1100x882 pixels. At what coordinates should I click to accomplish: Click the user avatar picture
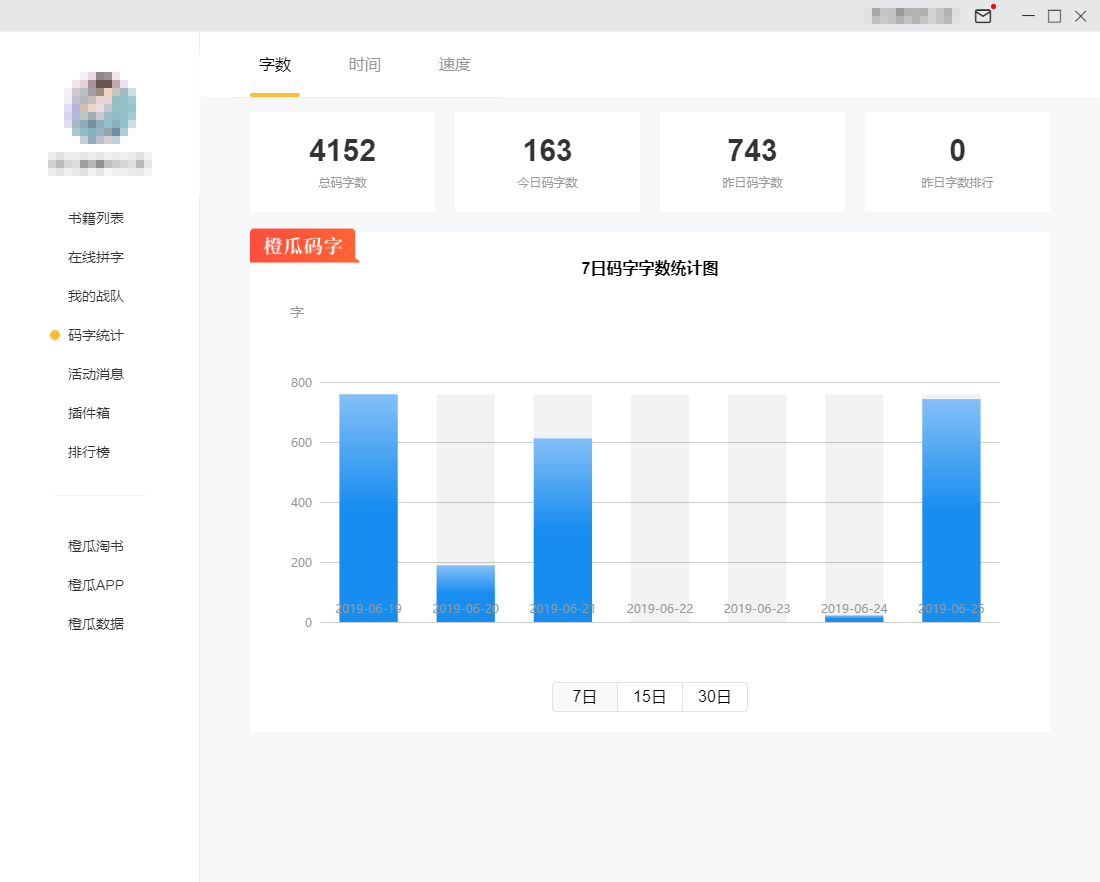pyautogui.click(x=100, y=108)
